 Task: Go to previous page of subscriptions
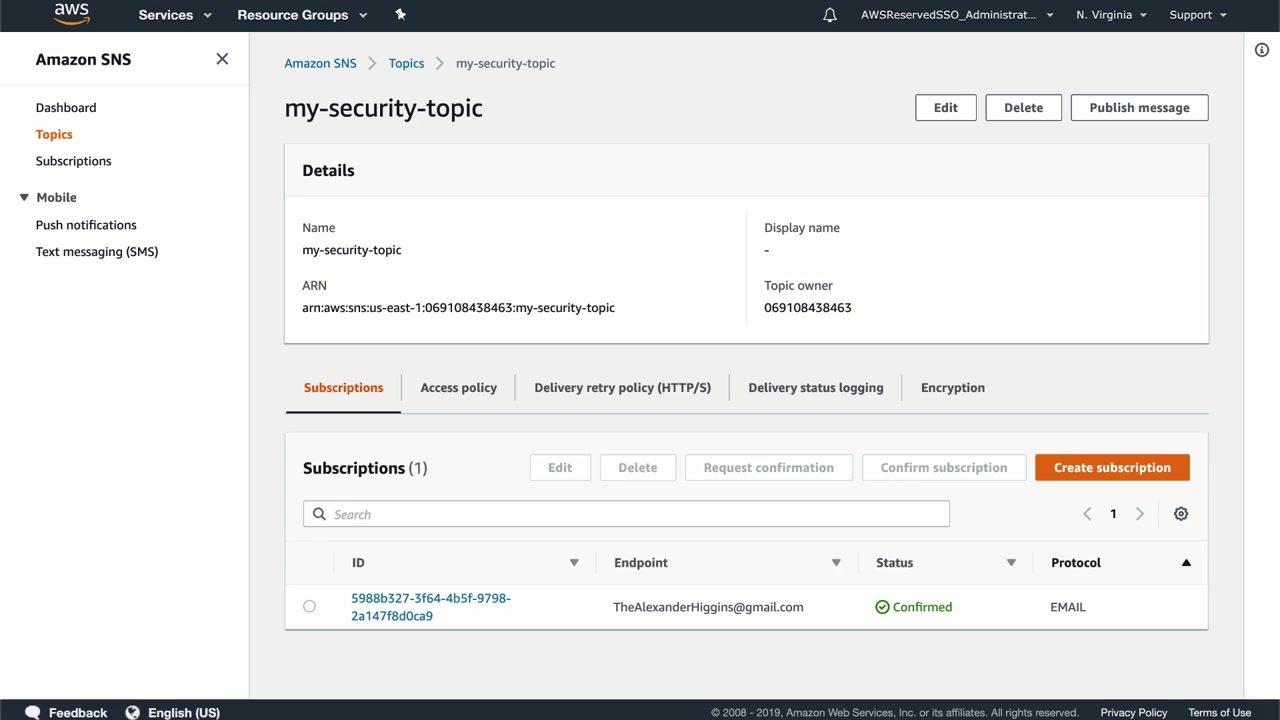[x=1087, y=514]
